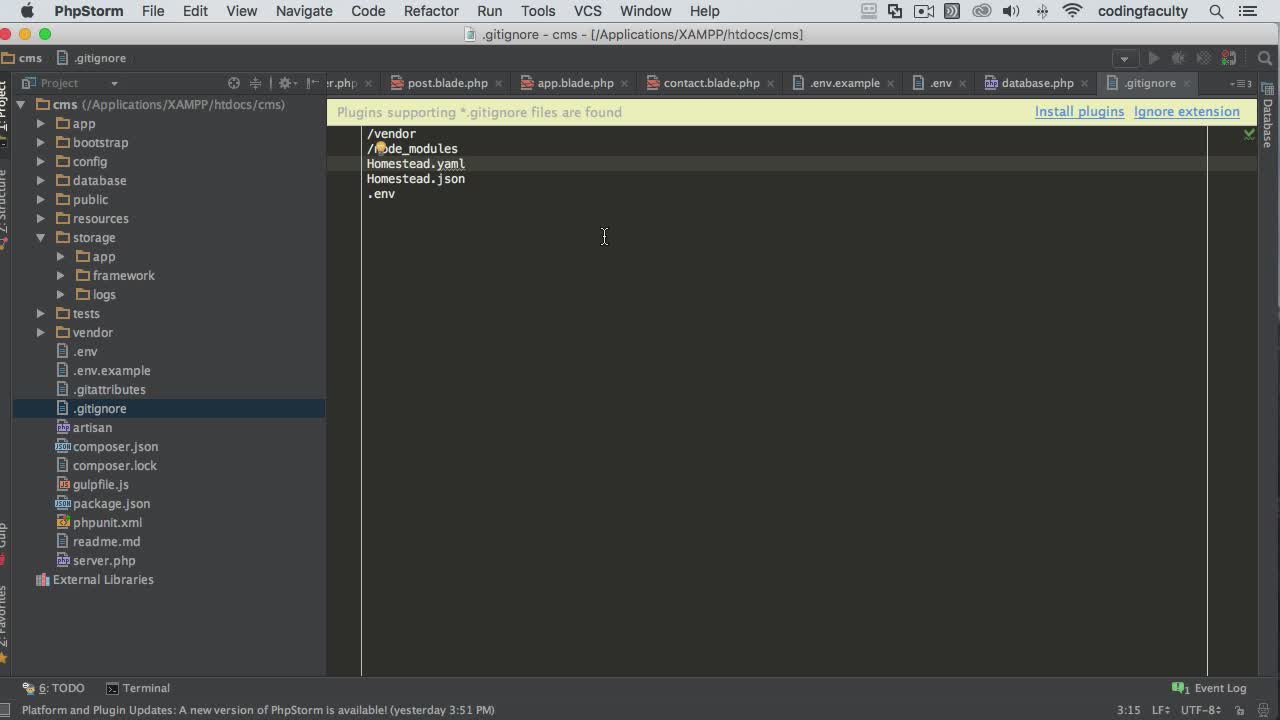Screen dimensions: 1280x720
Task: Switch to the database.php tab
Action: coord(1037,83)
